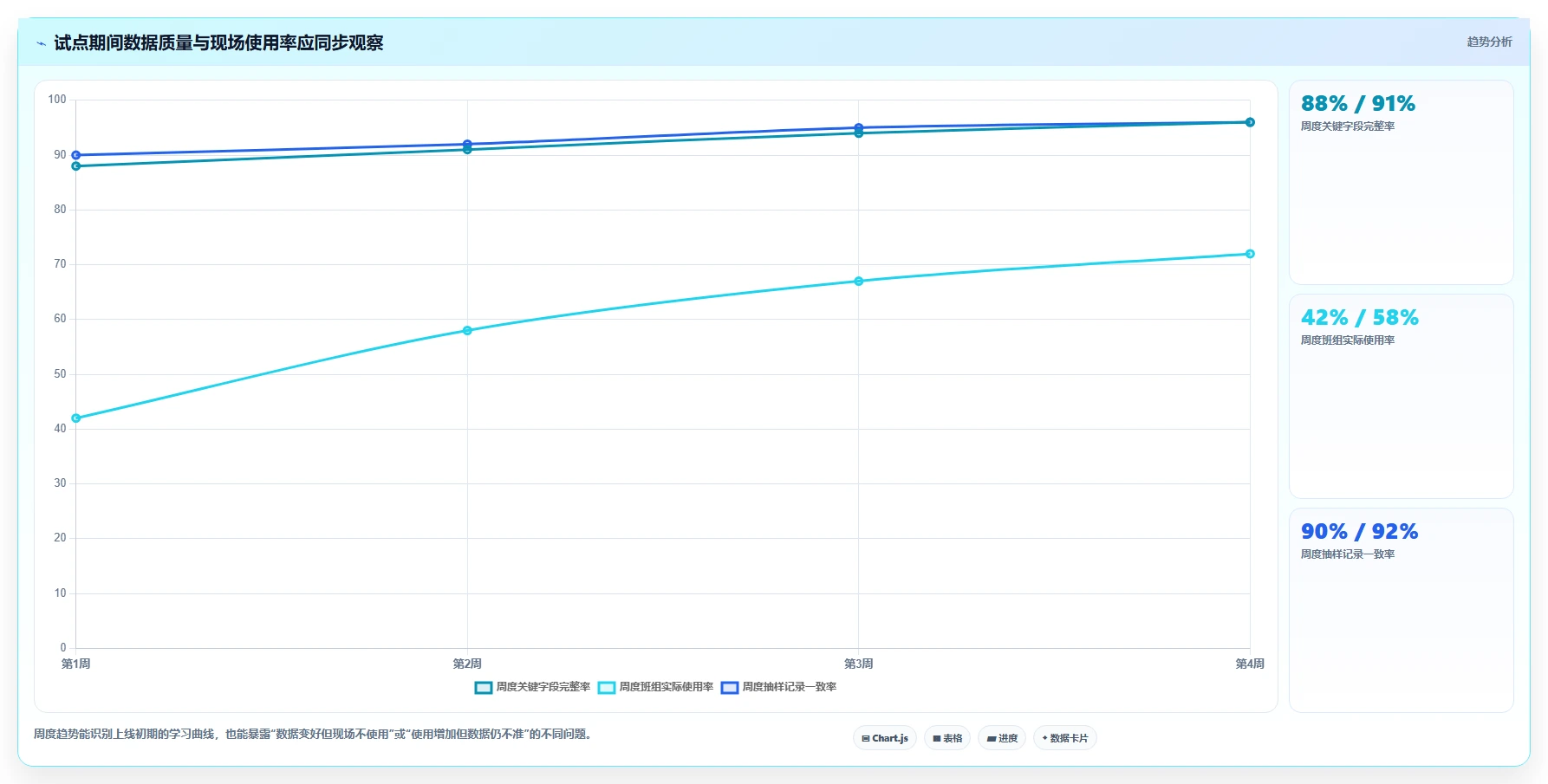Toggle the 周度班组实际使用率 legend entry

[655, 687]
